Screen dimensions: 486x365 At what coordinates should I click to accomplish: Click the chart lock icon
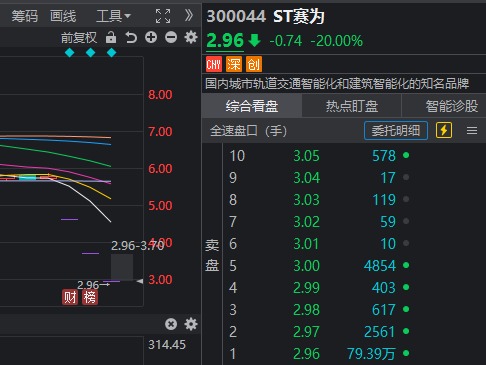click(111, 37)
